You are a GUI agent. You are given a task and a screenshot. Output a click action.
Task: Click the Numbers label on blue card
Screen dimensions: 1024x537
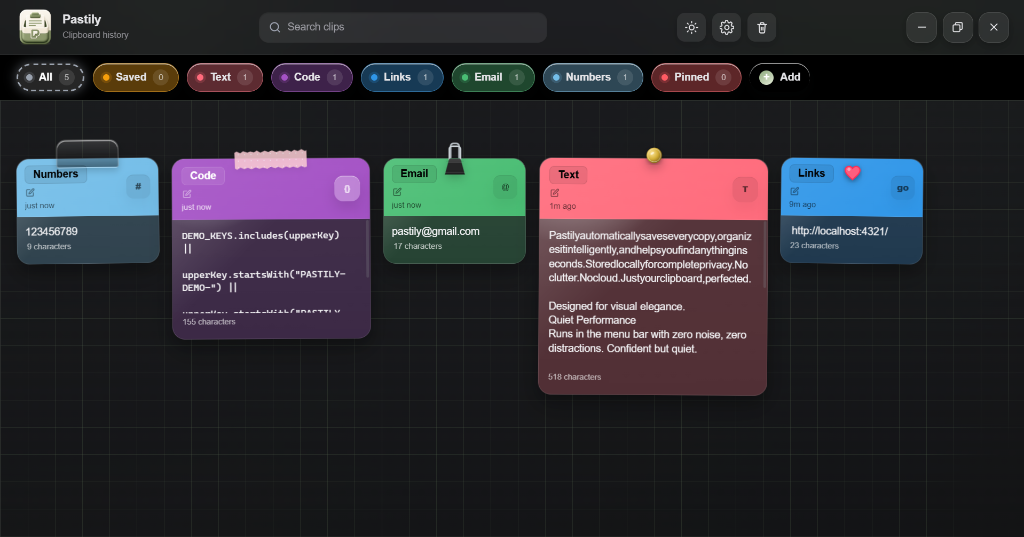coord(56,174)
